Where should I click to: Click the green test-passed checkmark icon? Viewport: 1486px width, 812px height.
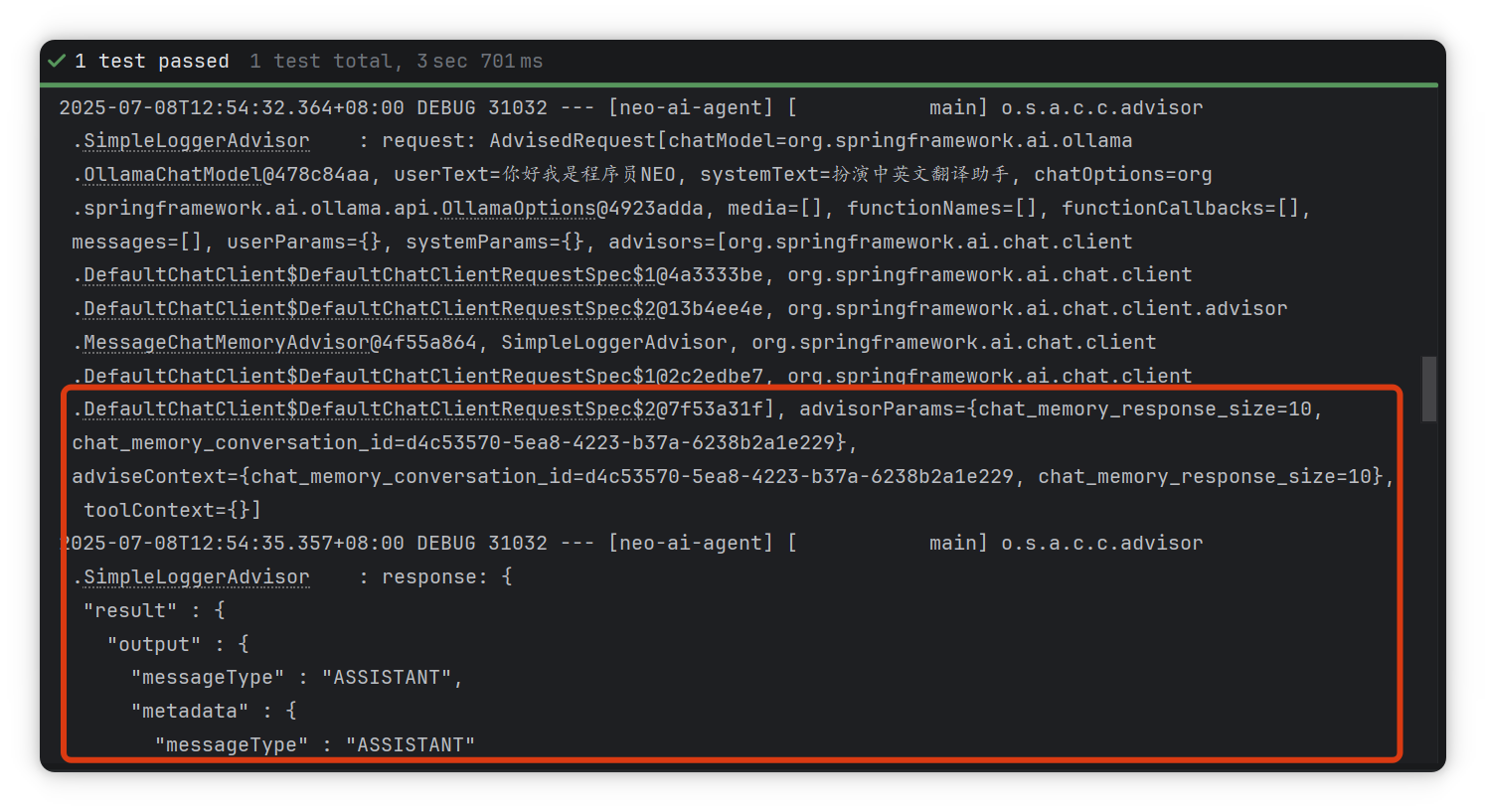57,61
